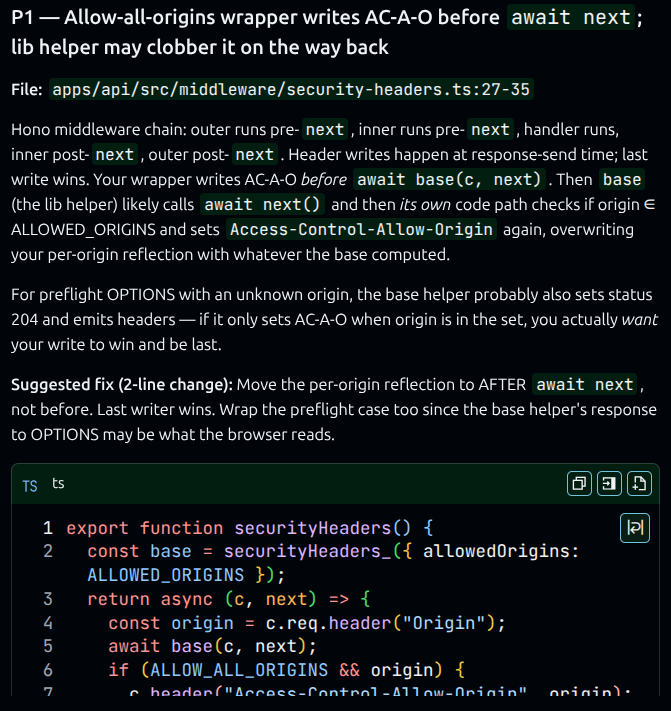The width and height of the screenshot is (671, 711).
Task: Click 'lib helper may clobber it' heading line
Action: (199, 47)
